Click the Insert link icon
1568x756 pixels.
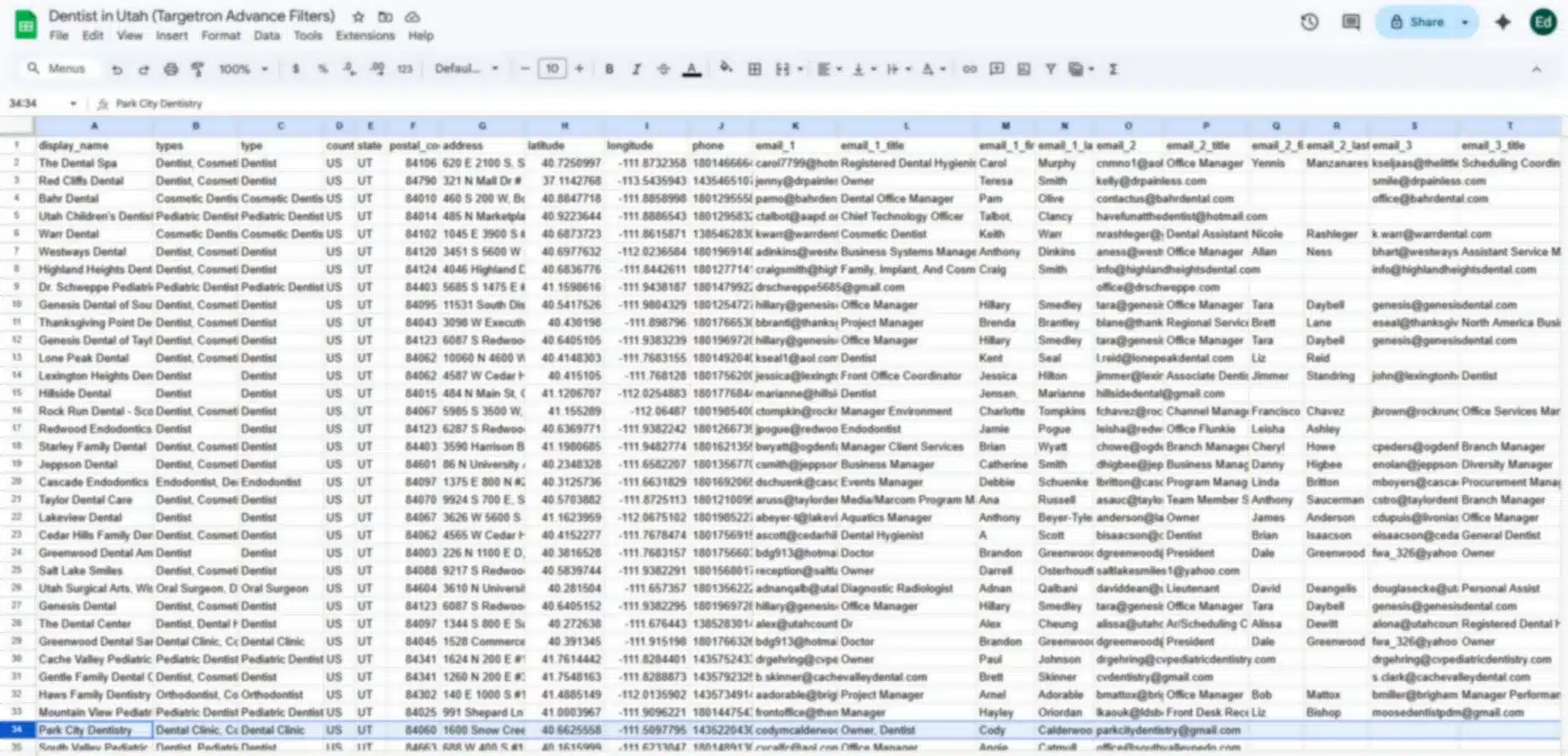[970, 69]
